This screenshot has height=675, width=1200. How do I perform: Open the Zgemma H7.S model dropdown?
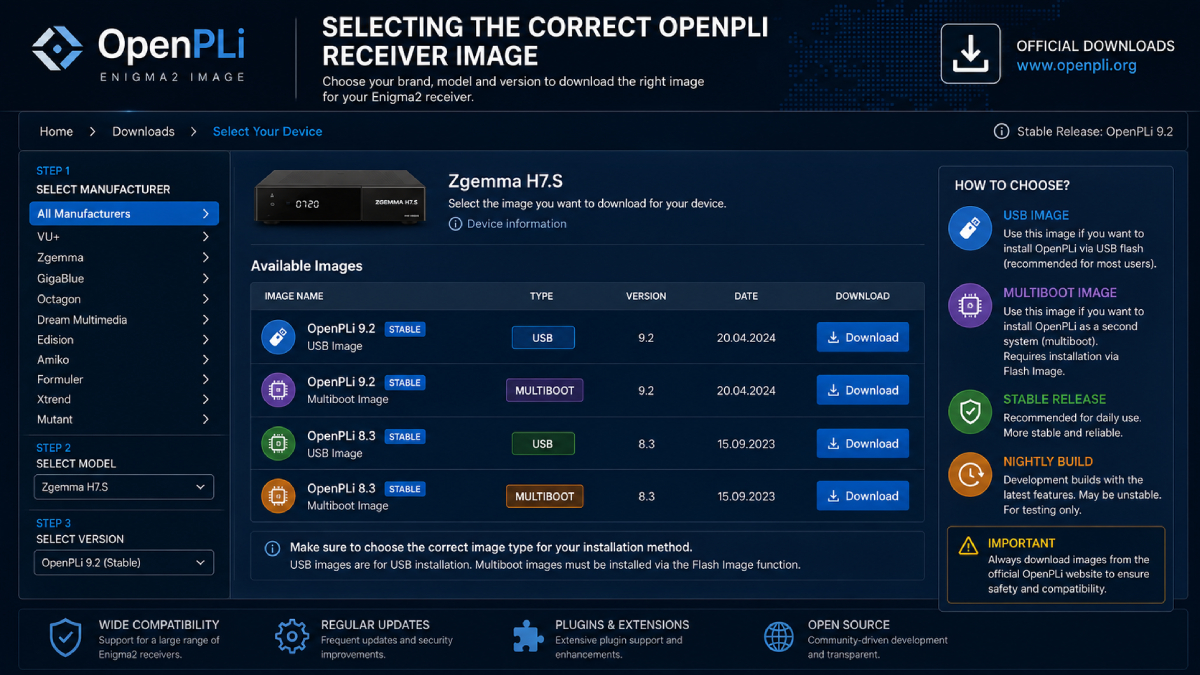123,487
